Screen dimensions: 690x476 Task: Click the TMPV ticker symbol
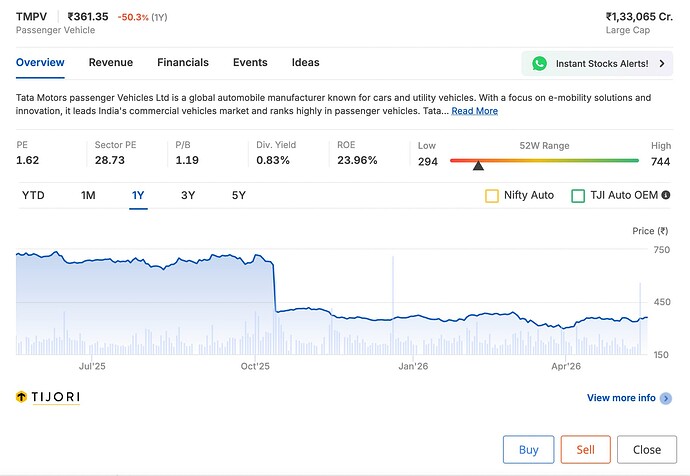[x=31, y=17]
